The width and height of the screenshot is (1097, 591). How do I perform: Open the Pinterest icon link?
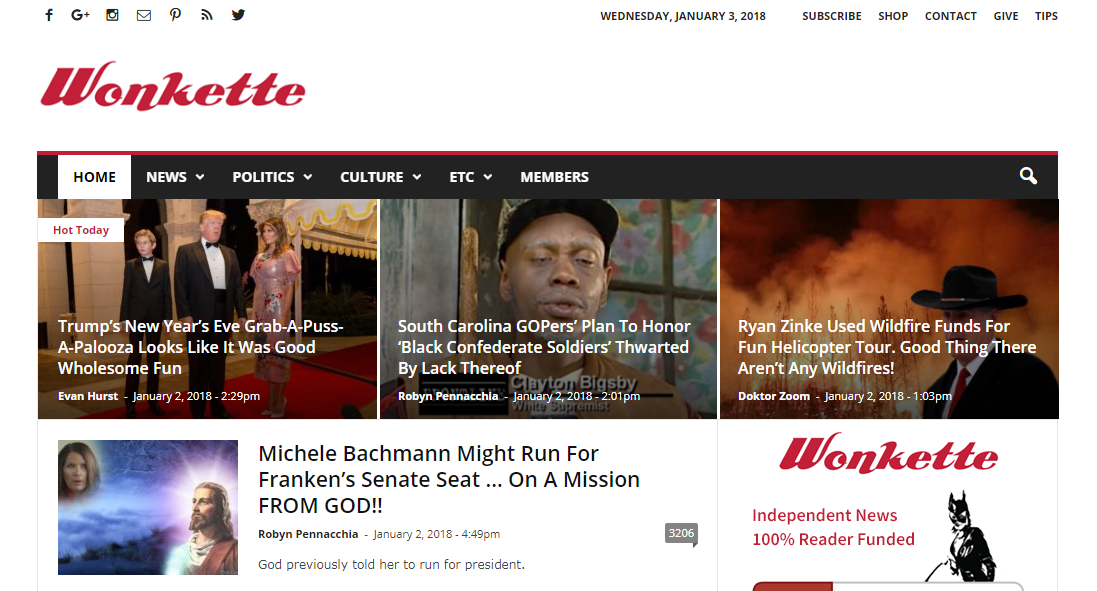pos(176,15)
